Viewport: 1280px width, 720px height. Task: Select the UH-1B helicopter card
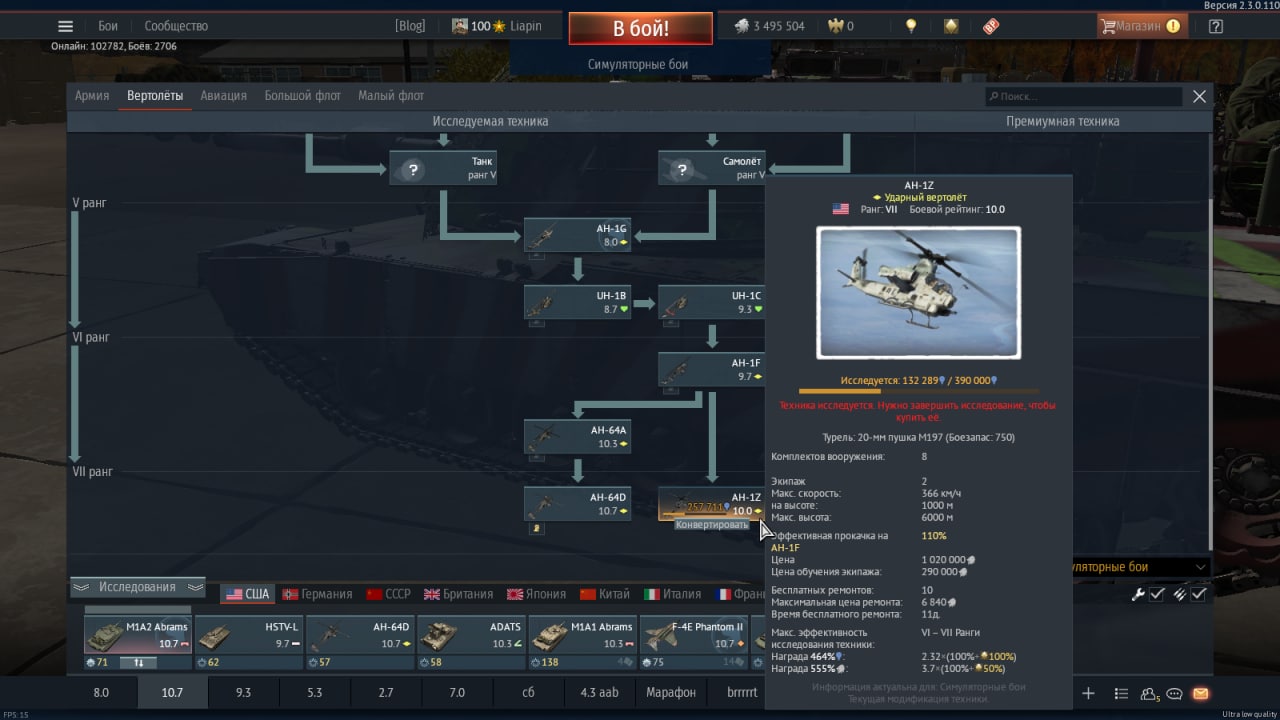click(577, 302)
